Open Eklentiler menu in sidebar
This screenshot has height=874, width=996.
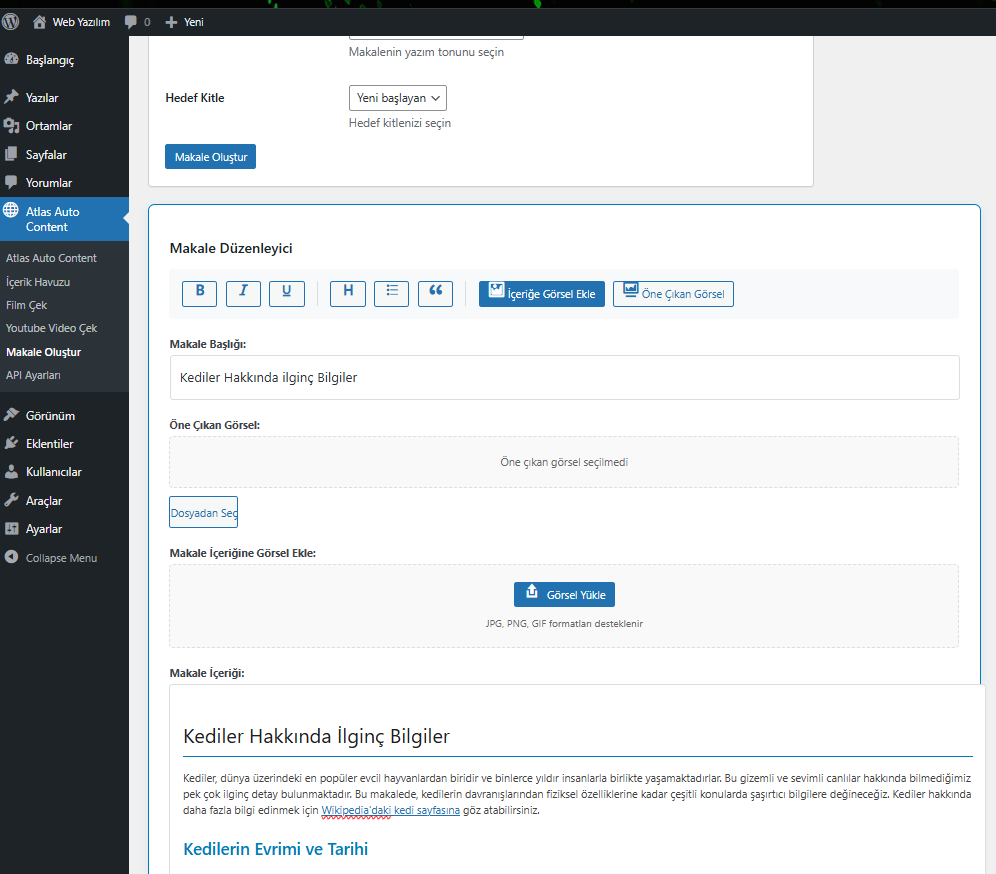[49, 444]
